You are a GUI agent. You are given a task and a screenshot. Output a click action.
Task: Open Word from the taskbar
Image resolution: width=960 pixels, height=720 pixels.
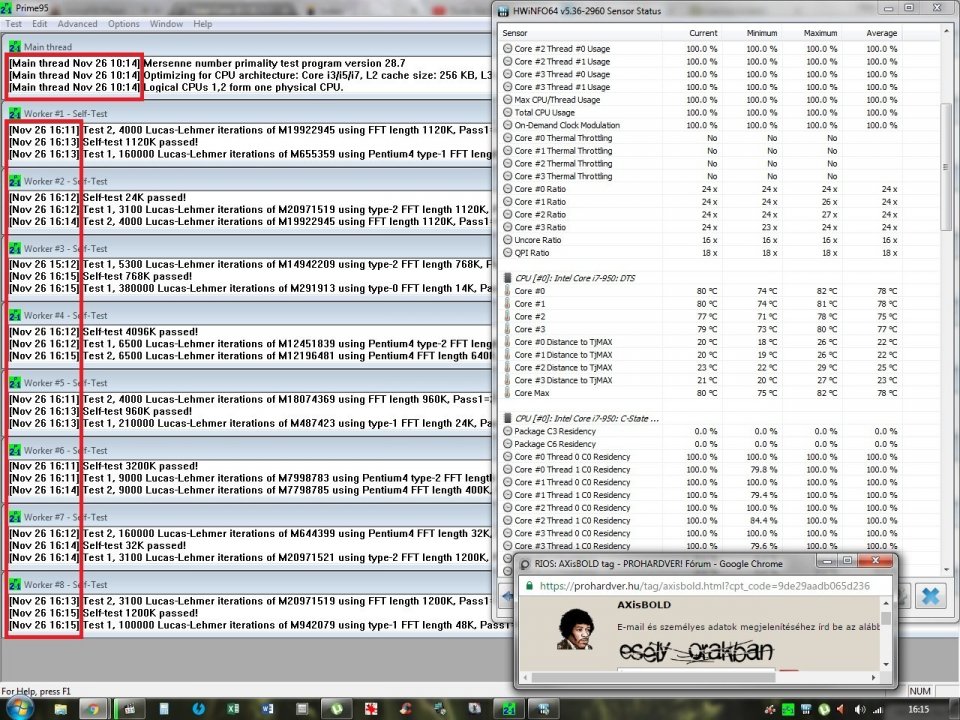click(268, 709)
